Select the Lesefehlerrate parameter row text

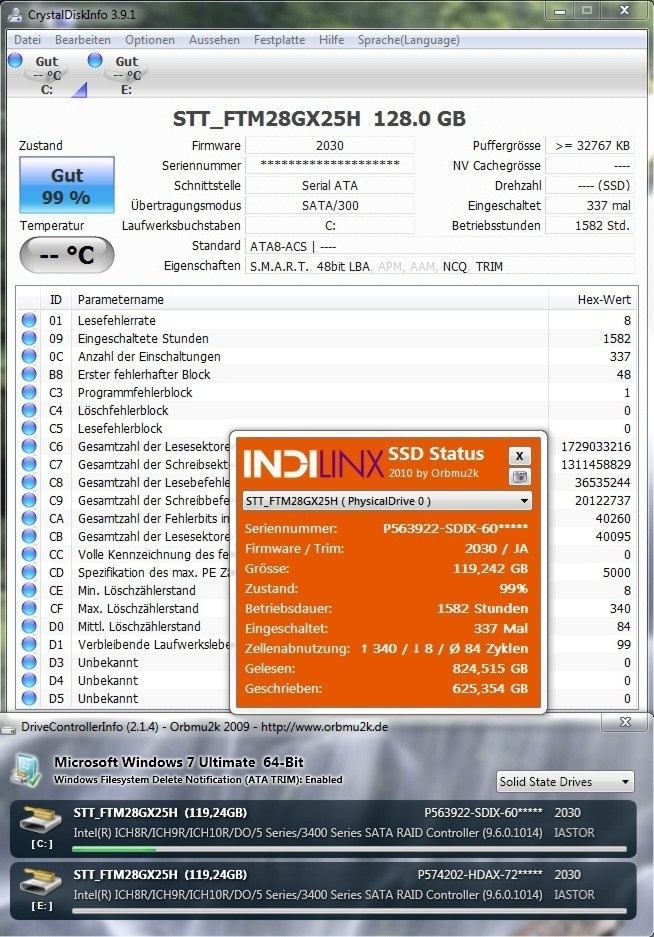[117, 320]
